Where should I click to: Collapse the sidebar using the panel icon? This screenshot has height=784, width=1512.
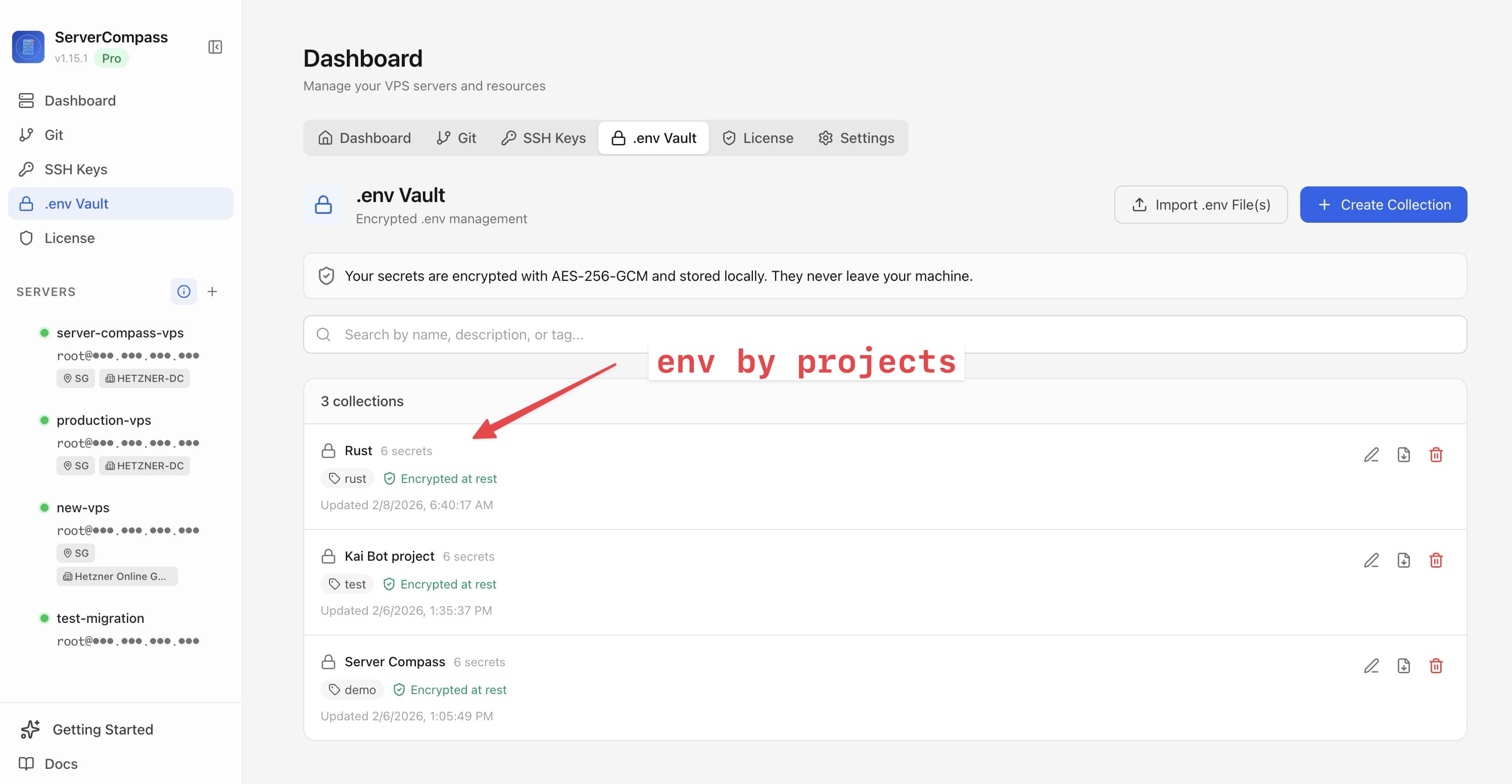coord(215,47)
